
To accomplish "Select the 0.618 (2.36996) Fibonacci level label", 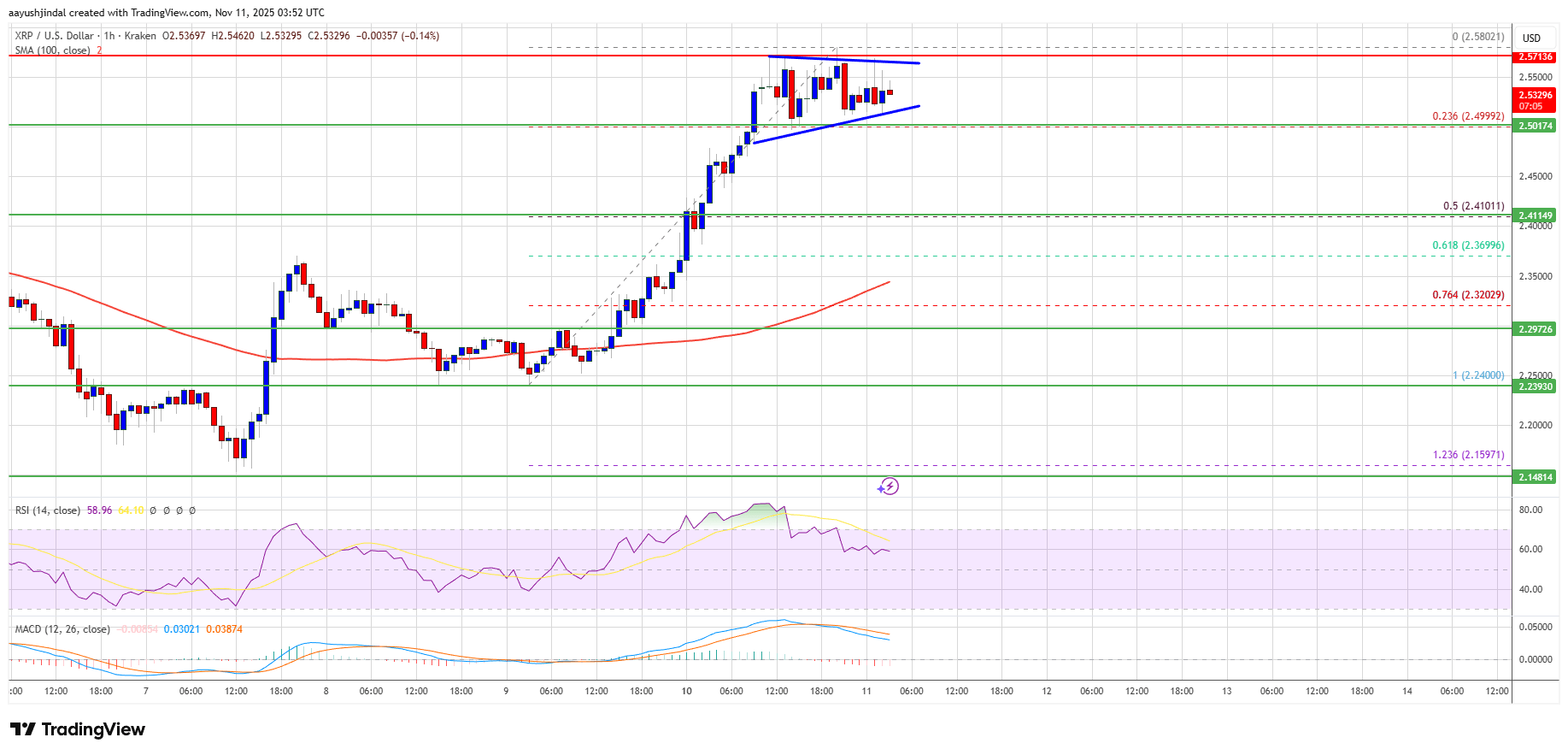I will [1468, 245].
